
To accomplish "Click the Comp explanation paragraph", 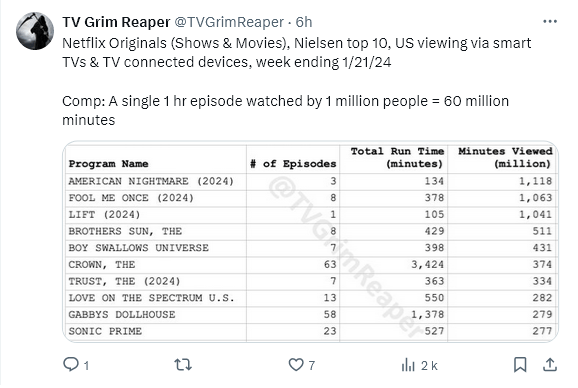I will (x=285, y=111).
